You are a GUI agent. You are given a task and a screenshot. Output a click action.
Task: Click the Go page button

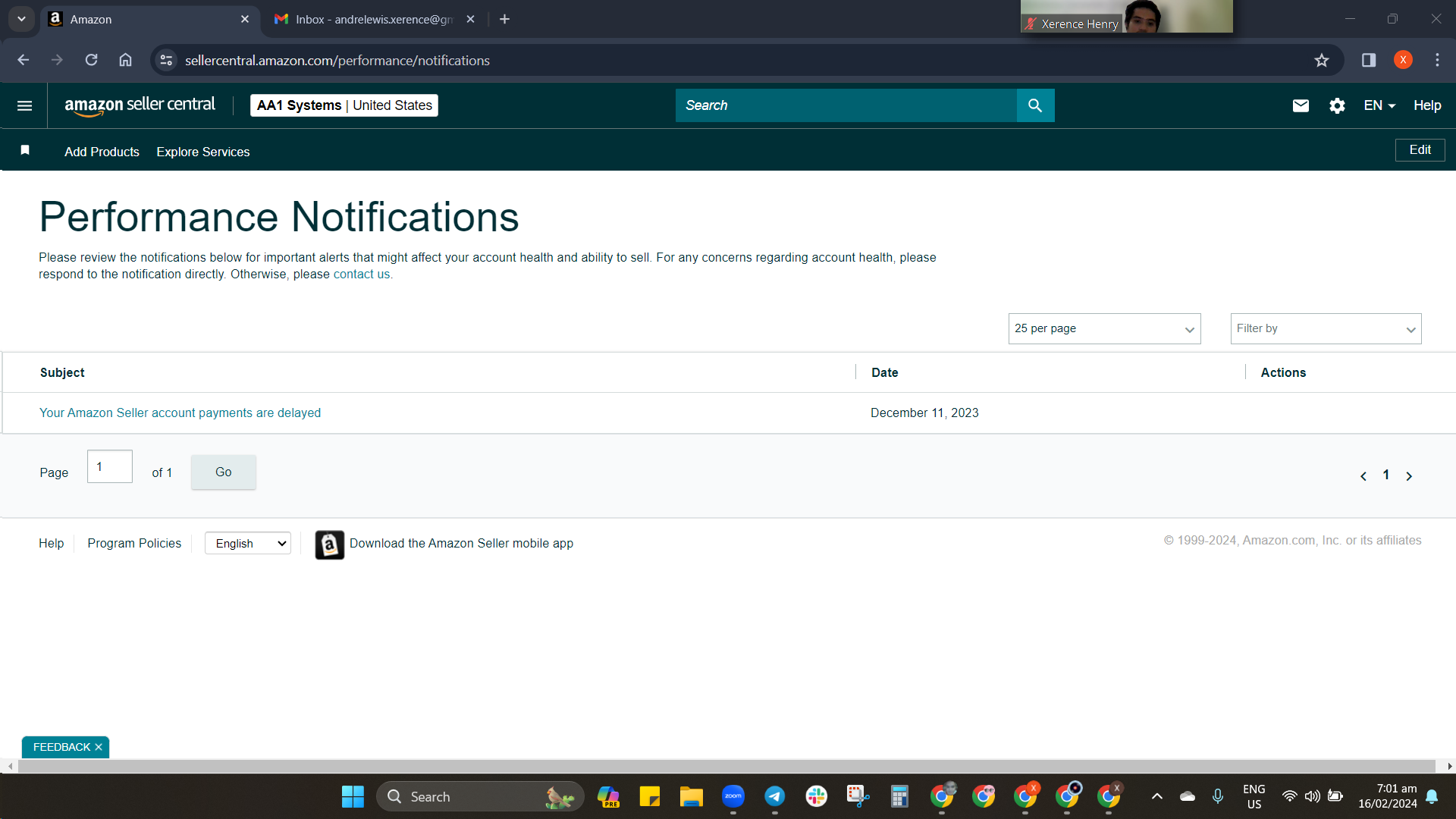224,472
